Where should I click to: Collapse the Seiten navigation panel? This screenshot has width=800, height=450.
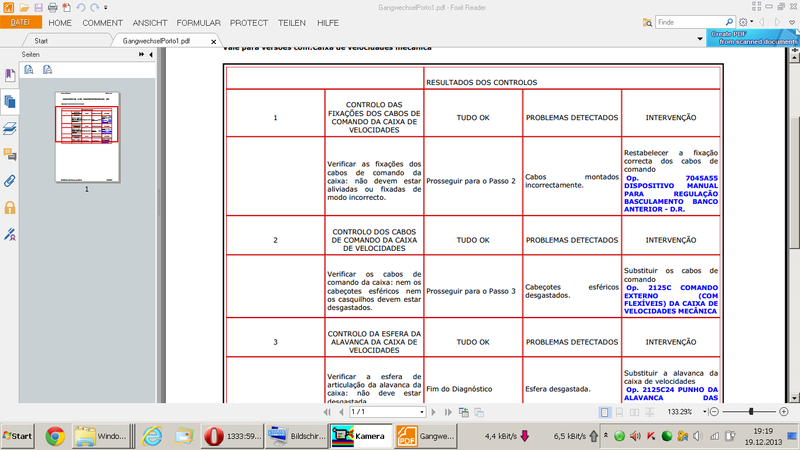150,54
